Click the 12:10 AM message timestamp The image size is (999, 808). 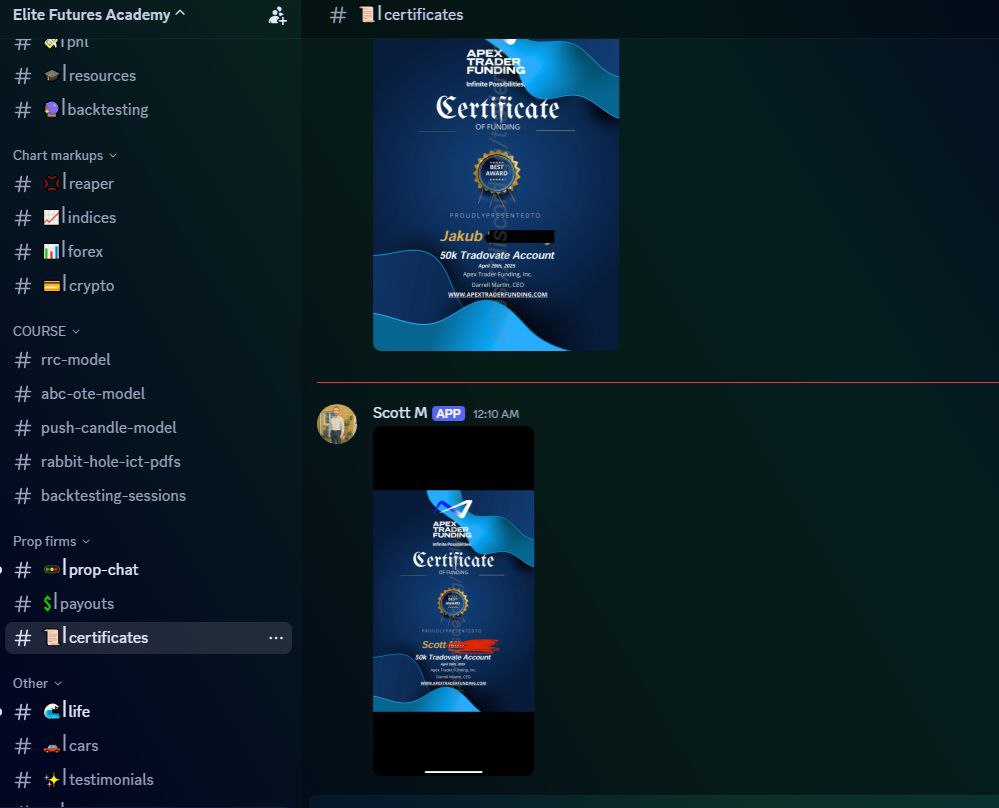pyautogui.click(x=496, y=414)
